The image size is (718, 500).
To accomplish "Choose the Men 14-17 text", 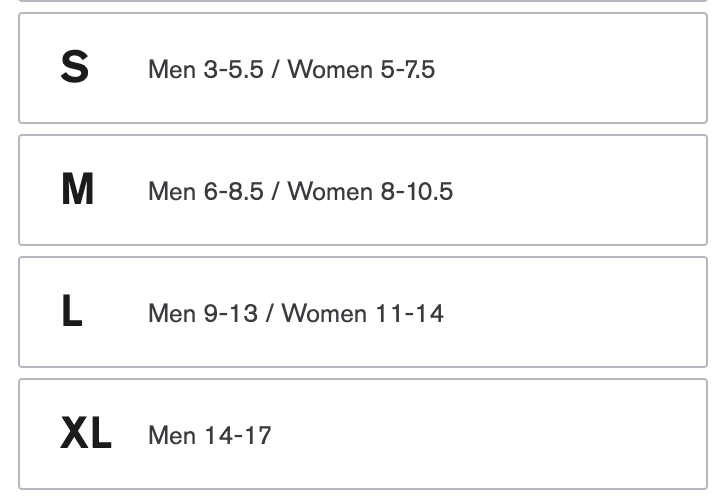I will (x=209, y=435).
